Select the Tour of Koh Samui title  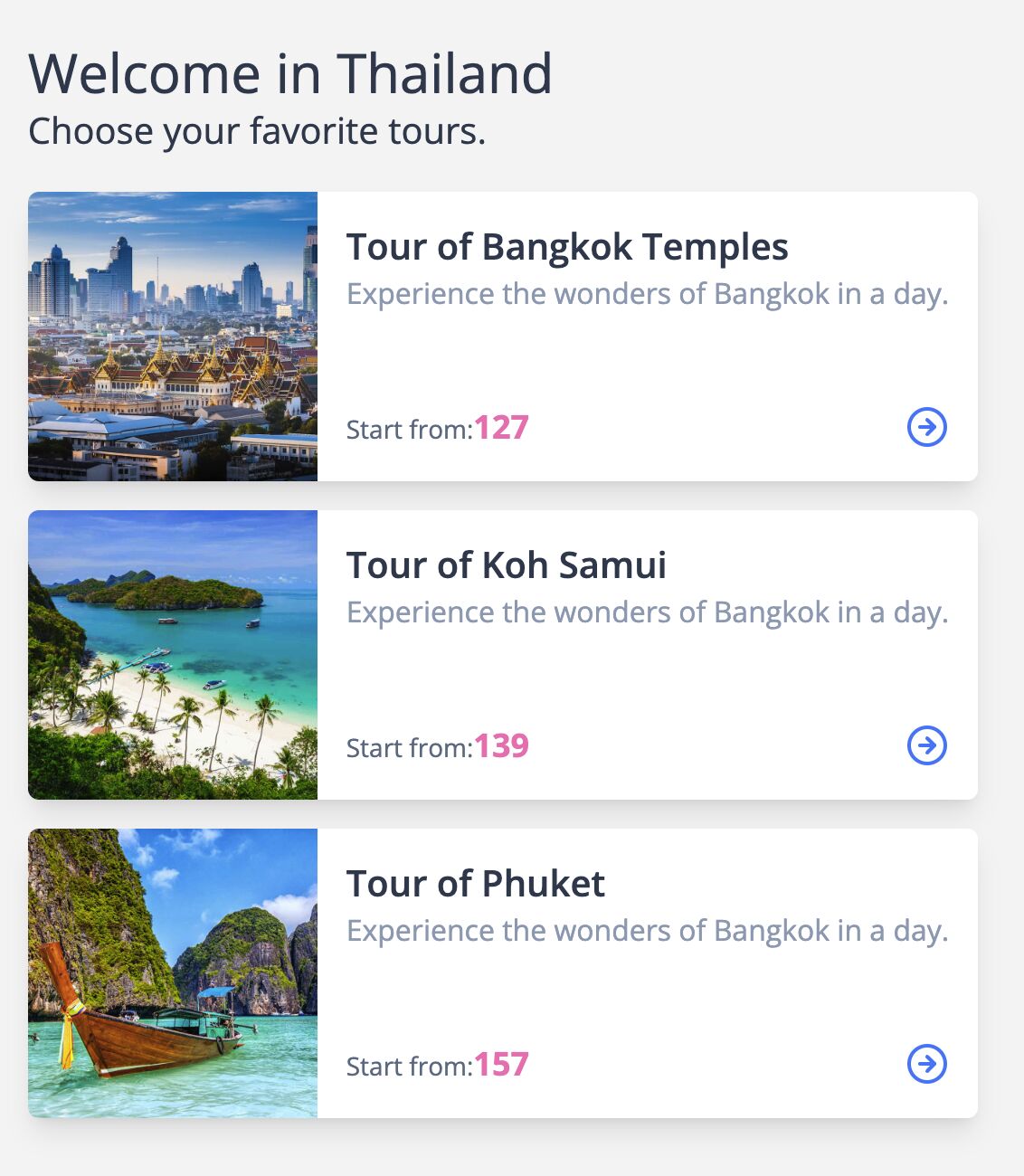(x=507, y=565)
